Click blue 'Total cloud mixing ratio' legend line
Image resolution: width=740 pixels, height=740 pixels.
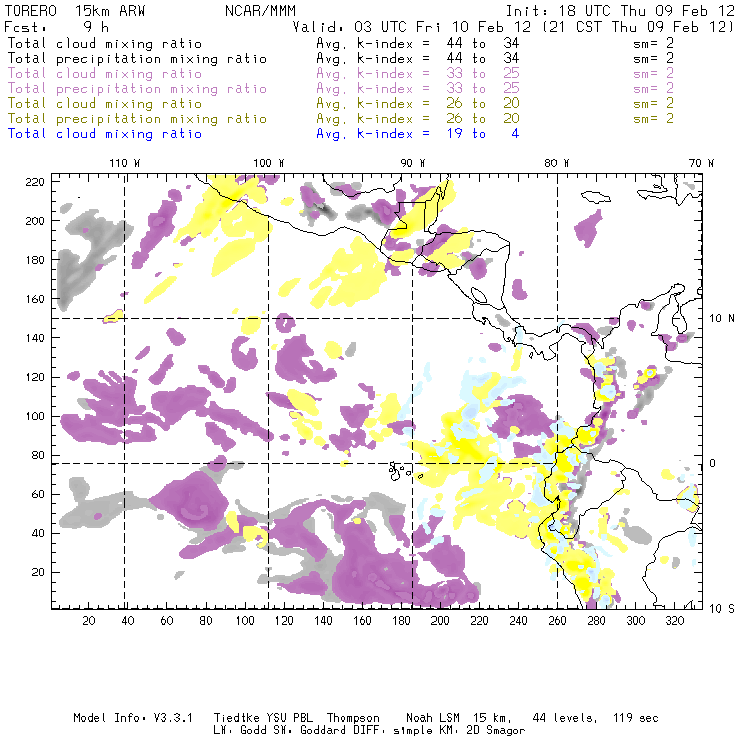click(x=105, y=134)
